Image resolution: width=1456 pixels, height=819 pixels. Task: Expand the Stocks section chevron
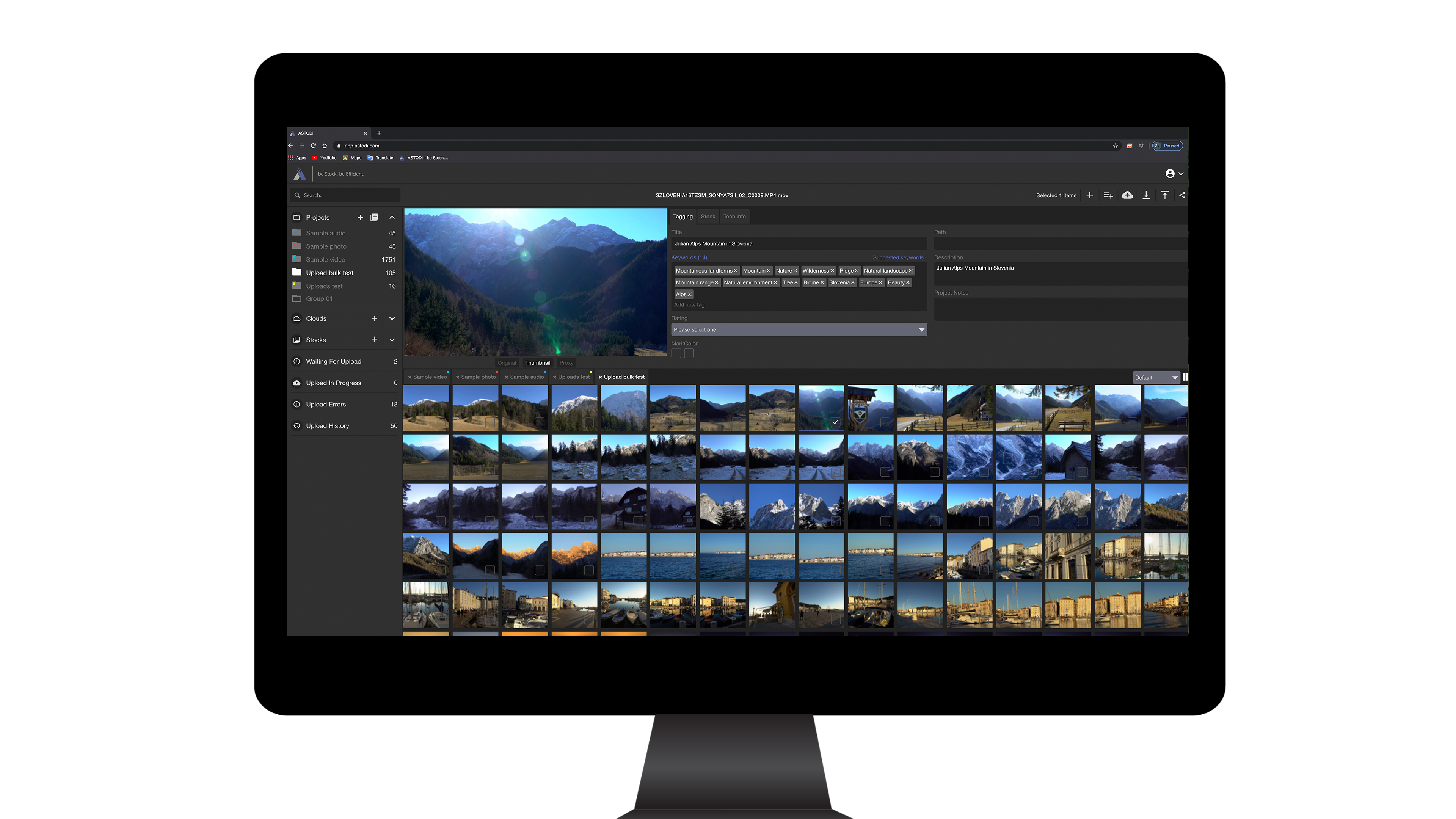tap(392, 340)
